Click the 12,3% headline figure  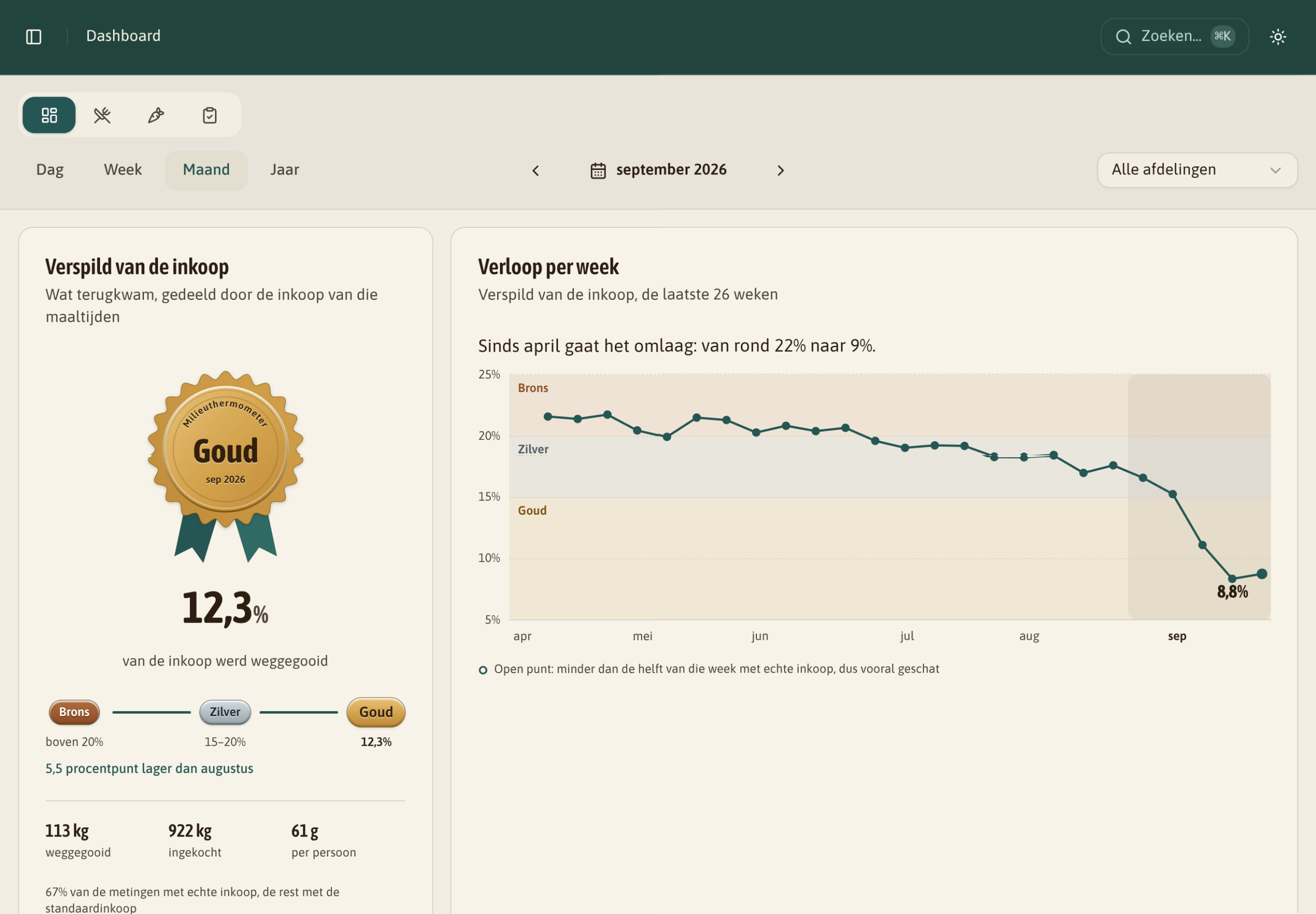point(225,608)
